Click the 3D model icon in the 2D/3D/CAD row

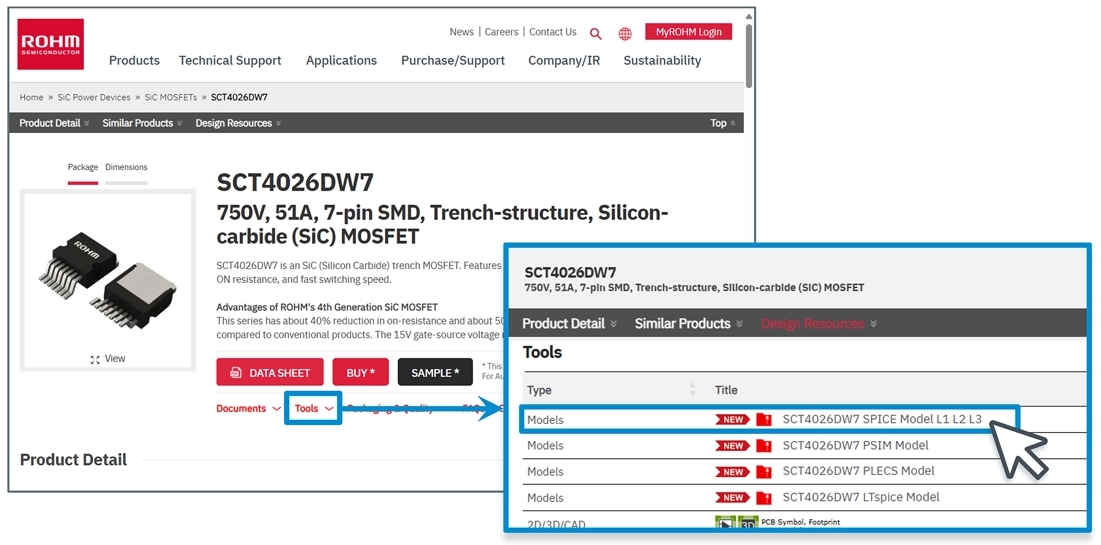point(748,523)
